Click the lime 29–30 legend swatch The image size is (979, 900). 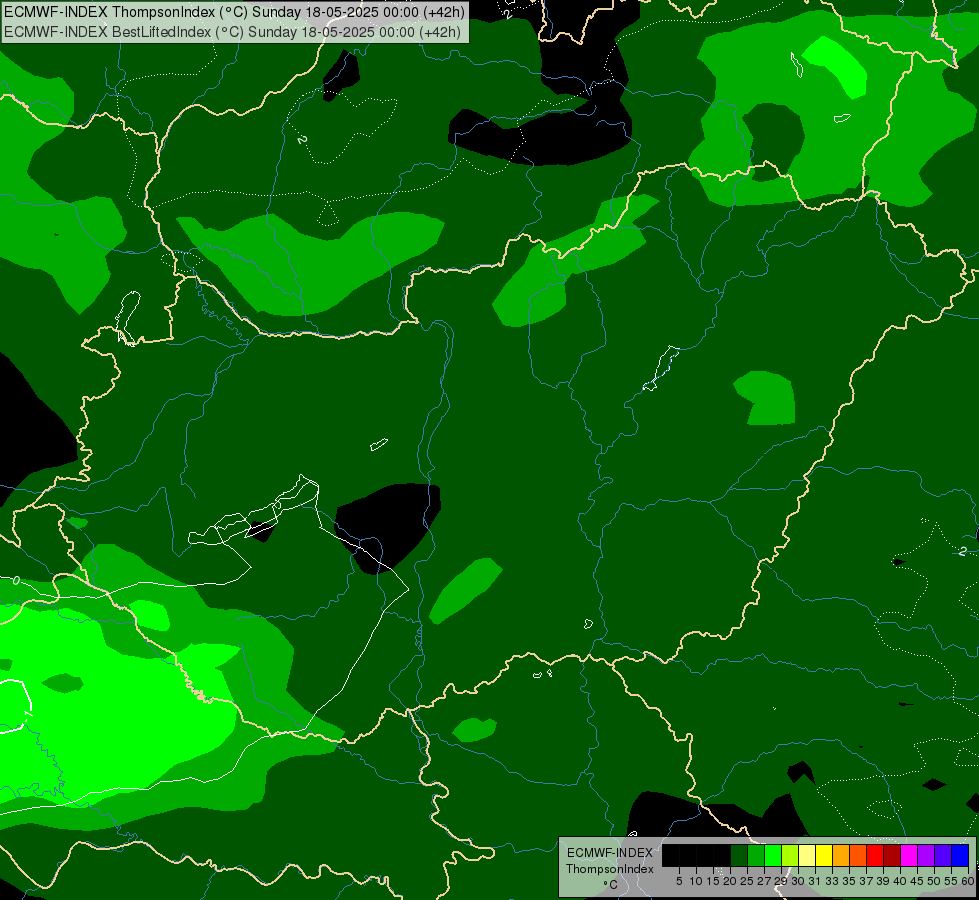[790, 855]
